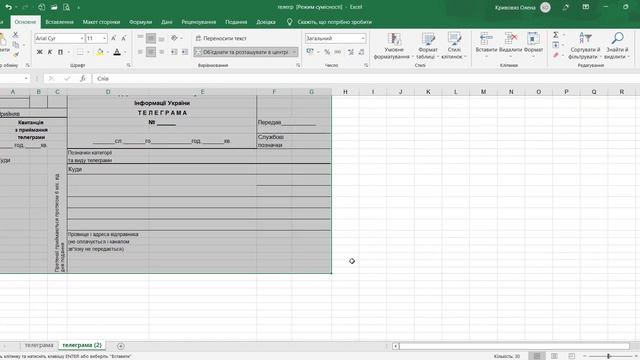
Task: Switch to the телеграма sheet tab
Action: (x=39, y=345)
